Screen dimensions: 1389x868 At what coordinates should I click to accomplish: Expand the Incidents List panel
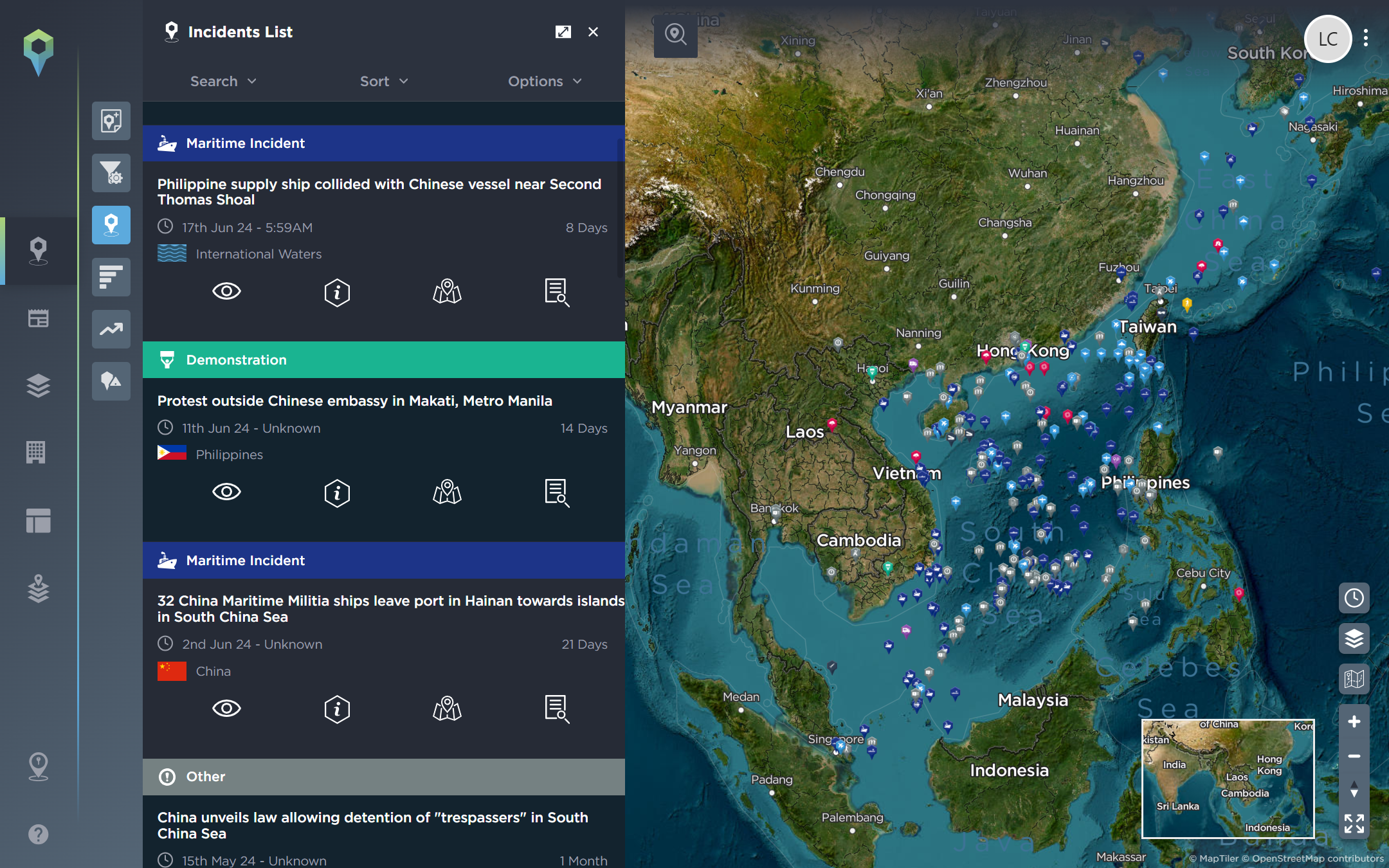point(563,32)
